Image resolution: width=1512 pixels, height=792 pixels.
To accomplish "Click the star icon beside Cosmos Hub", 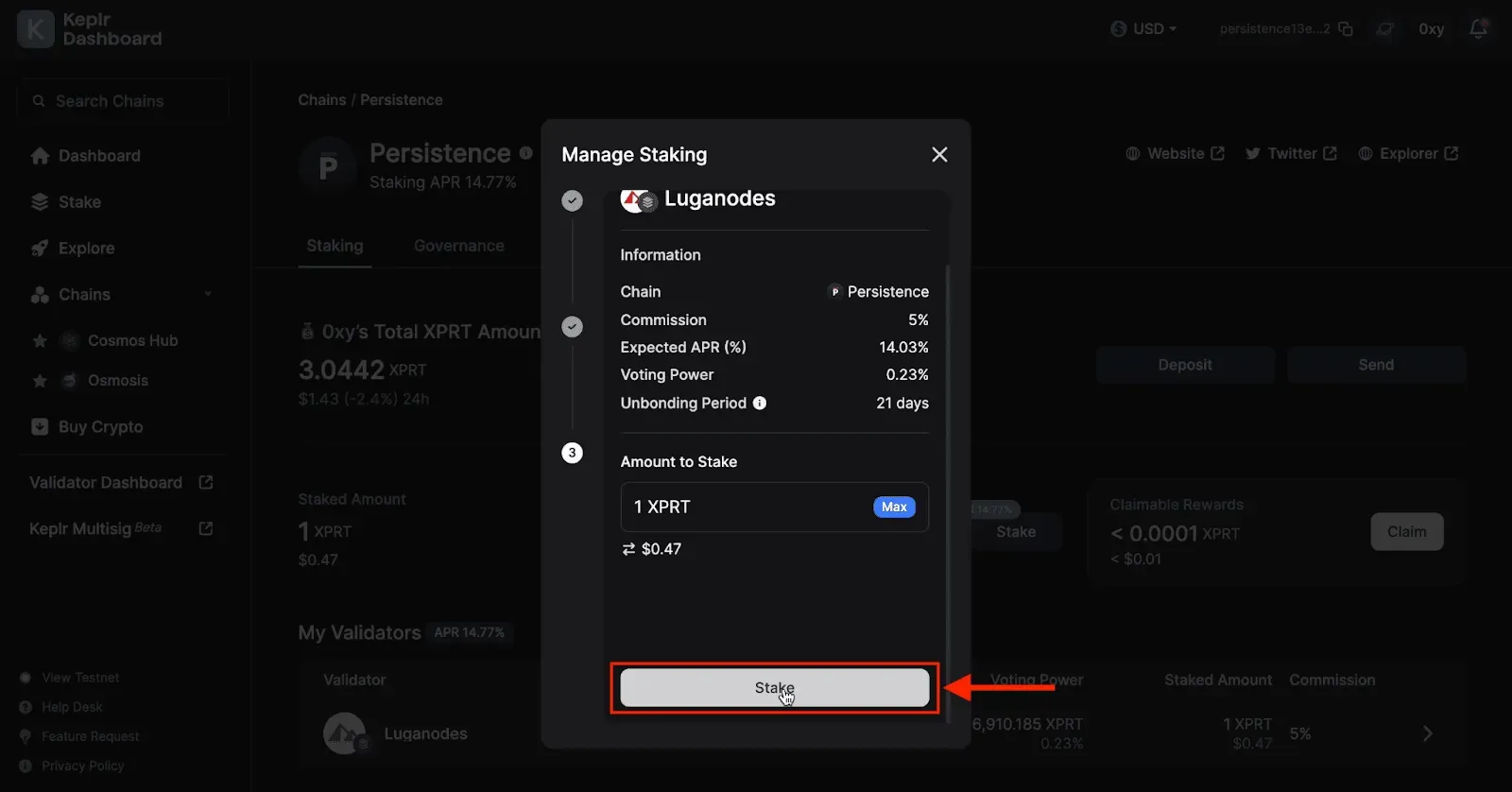I will point(40,341).
